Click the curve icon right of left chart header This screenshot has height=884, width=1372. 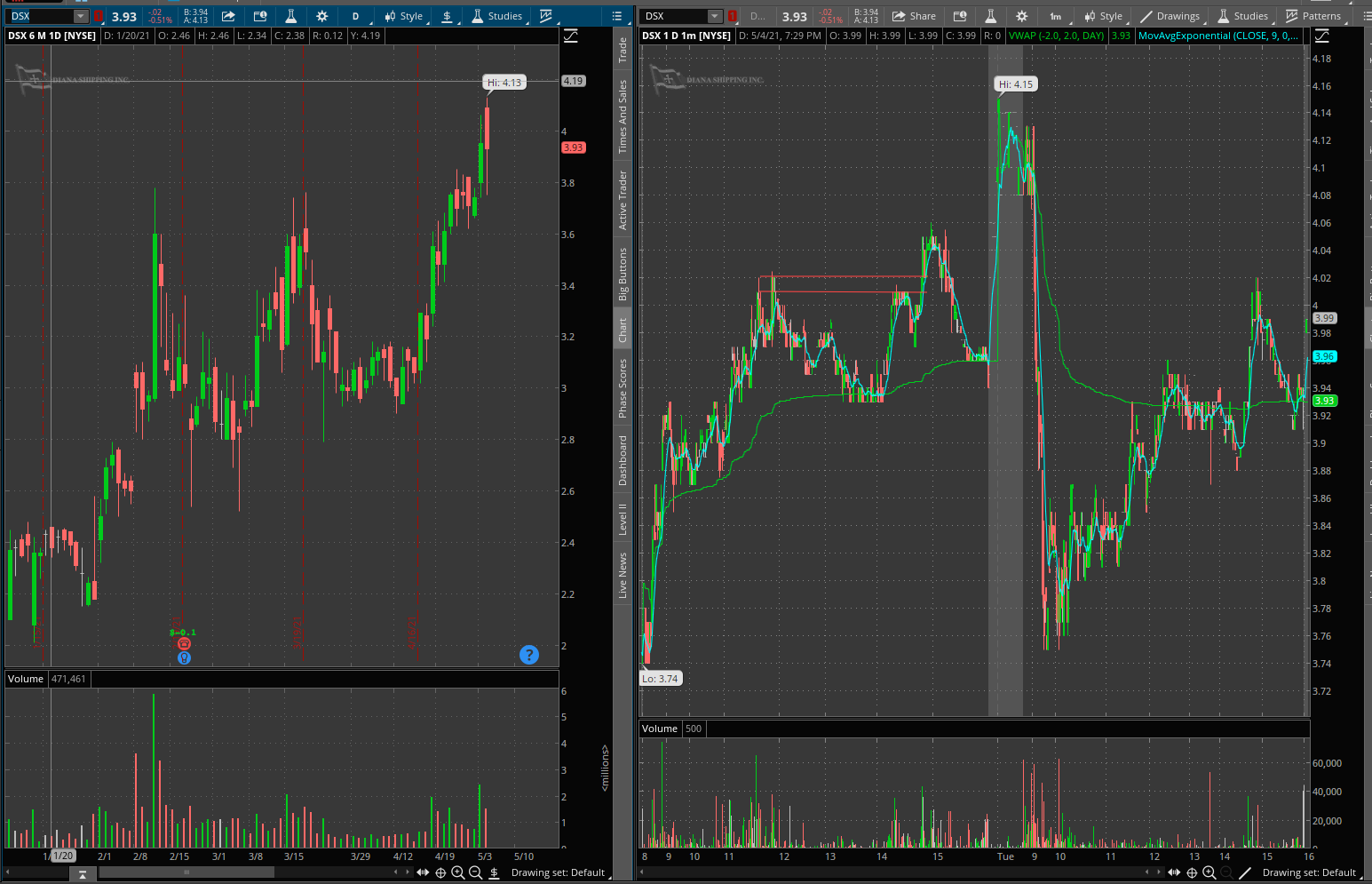[570, 36]
